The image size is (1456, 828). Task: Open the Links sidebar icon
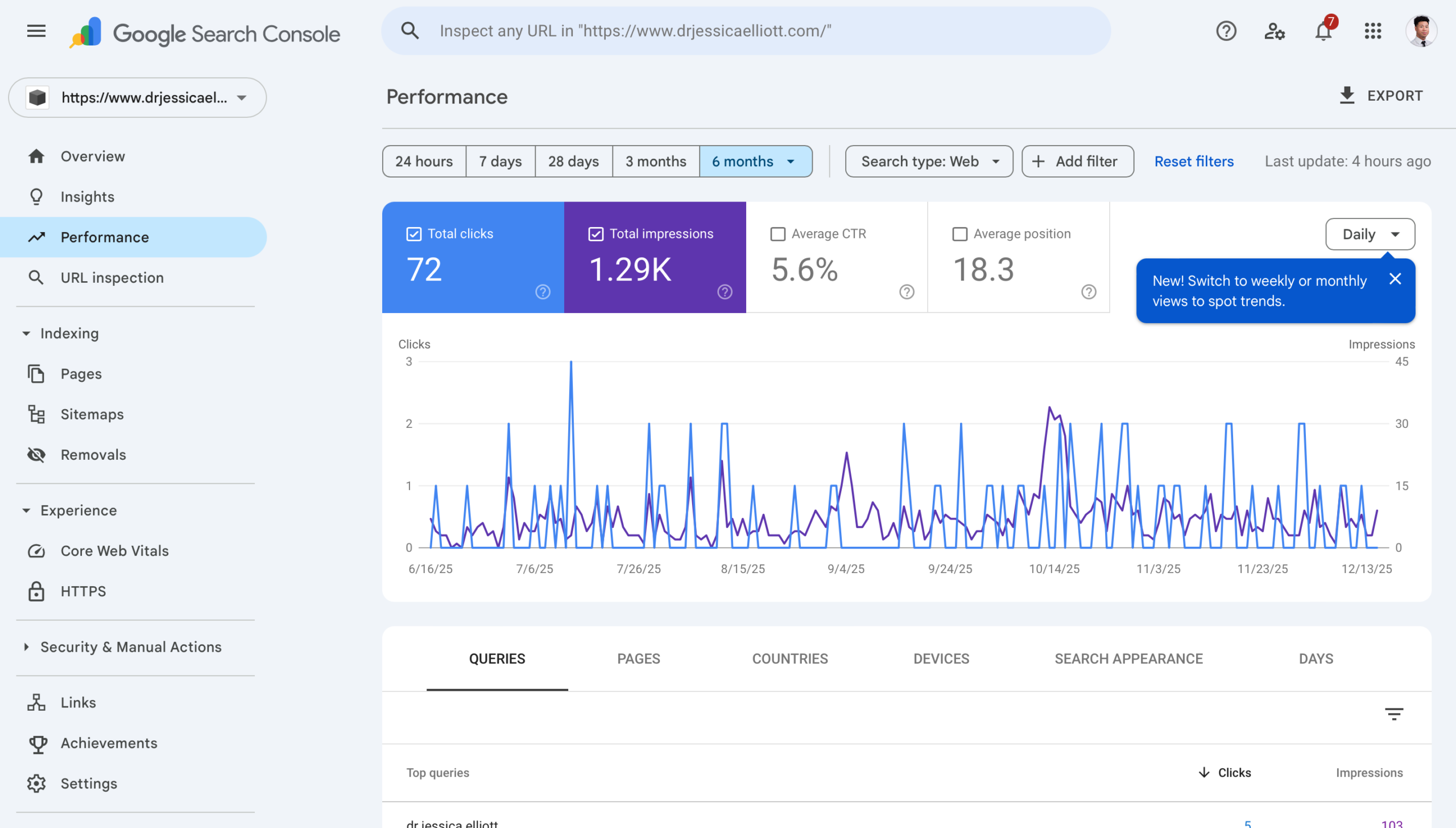point(36,702)
